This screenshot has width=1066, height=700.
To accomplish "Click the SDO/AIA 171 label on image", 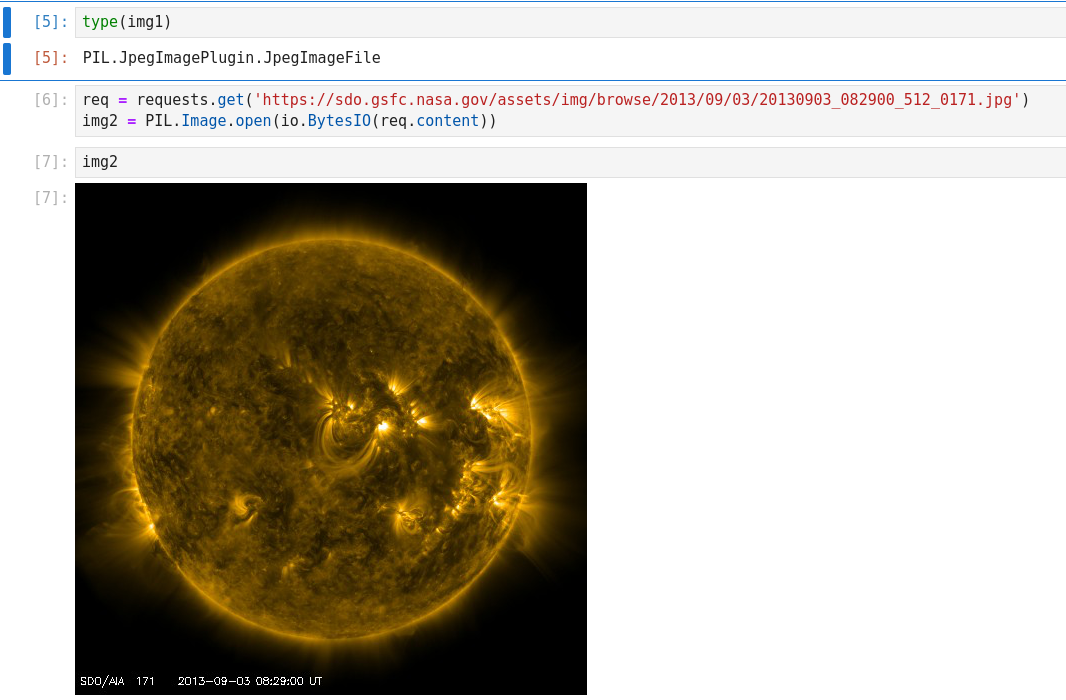I will click(x=117, y=681).
